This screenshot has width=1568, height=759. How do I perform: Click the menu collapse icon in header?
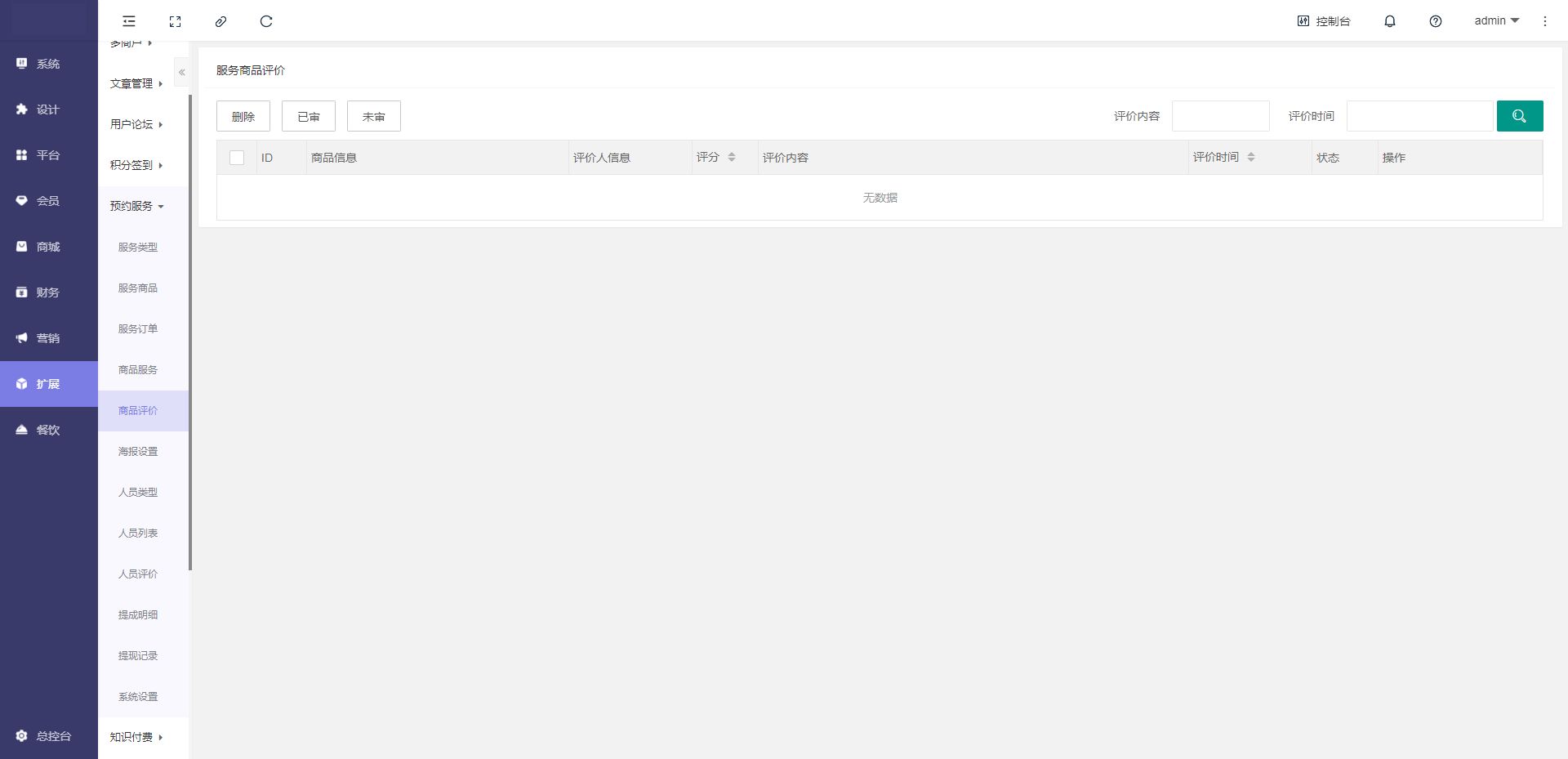click(x=129, y=21)
